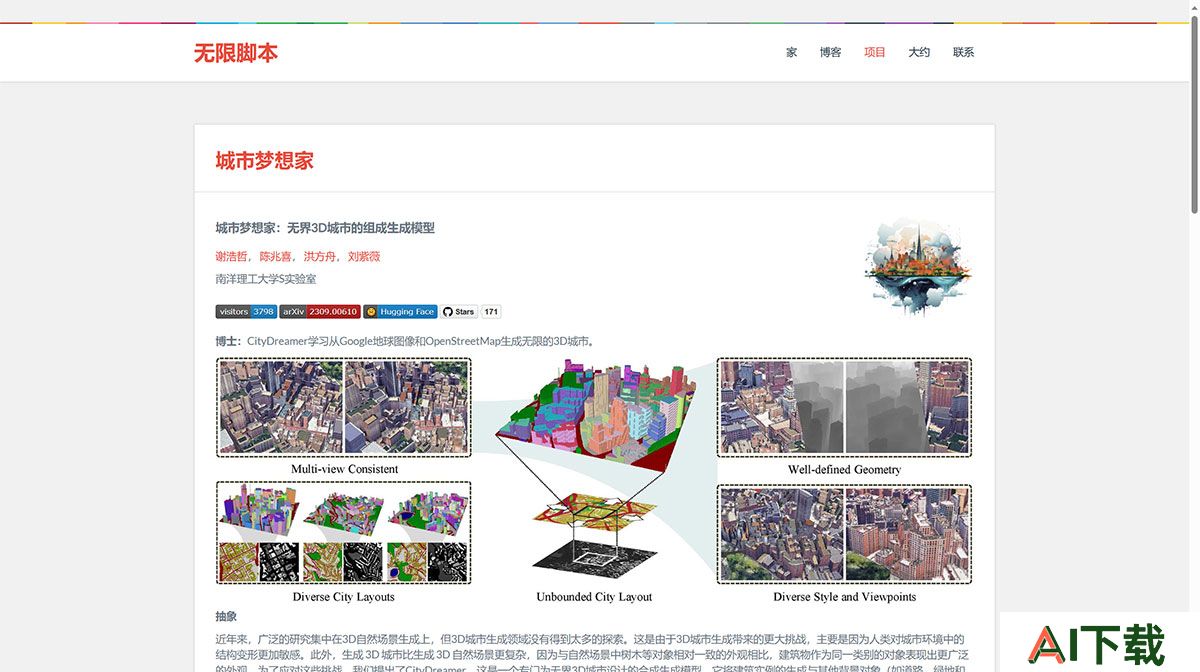Click the 城市梦想家:无界3D城市的组成生成模型 subtitle
The image size is (1200, 672).
(325, 228)
